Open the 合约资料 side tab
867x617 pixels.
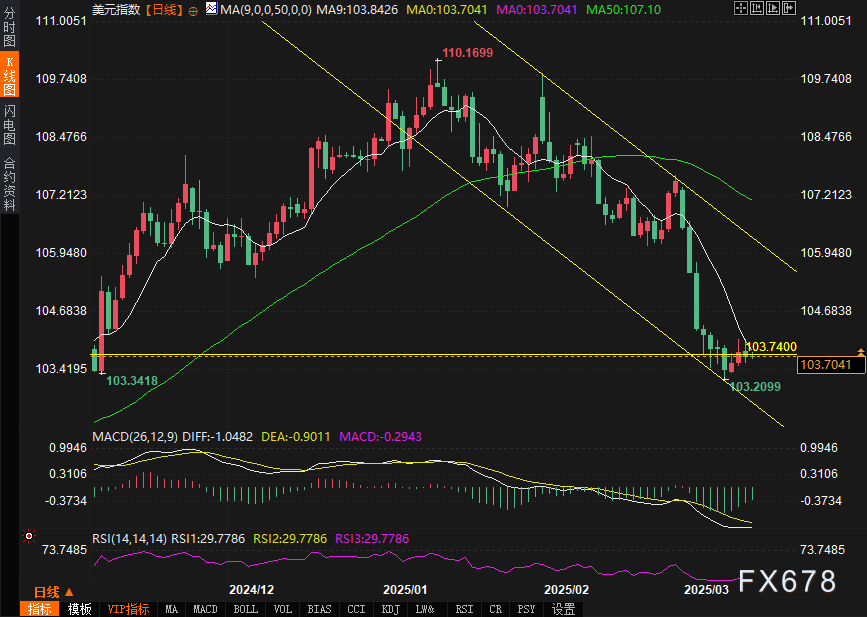click(9, 183)
